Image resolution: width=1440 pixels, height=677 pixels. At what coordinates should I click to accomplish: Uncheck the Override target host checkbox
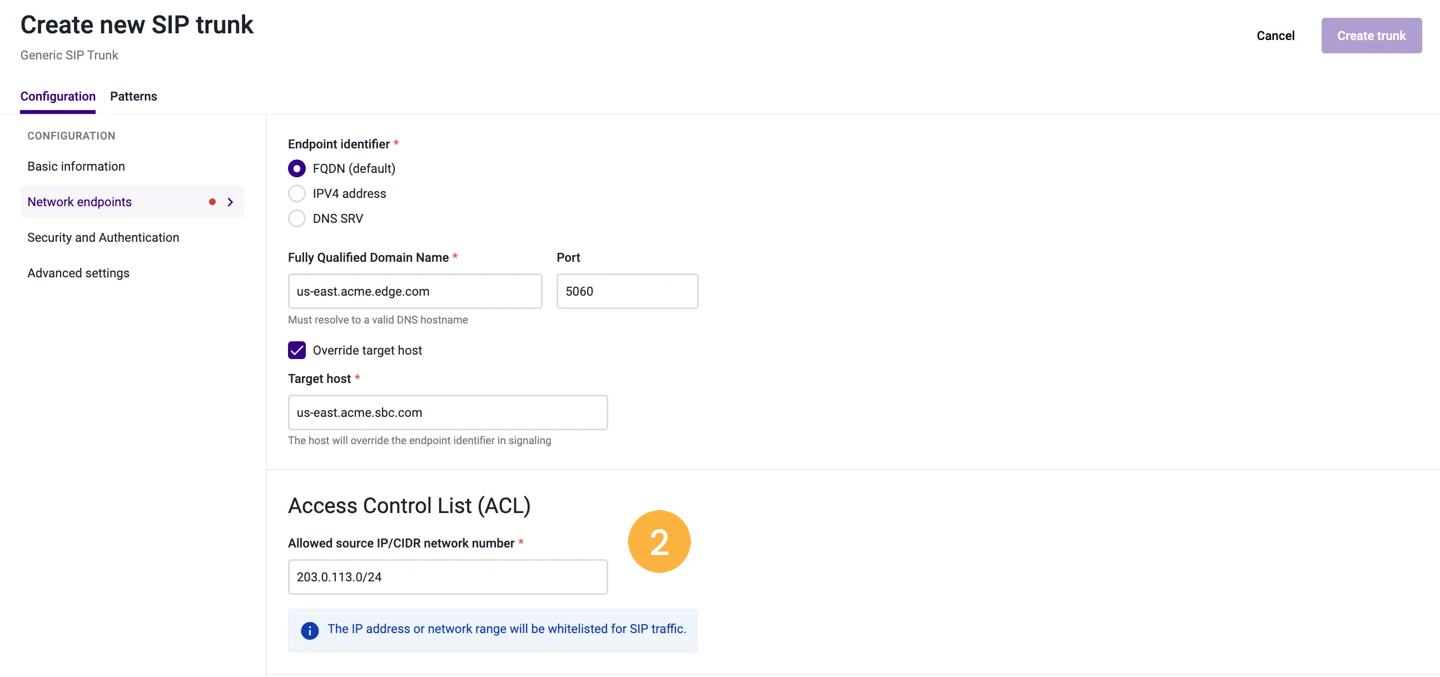coord(297,350)
